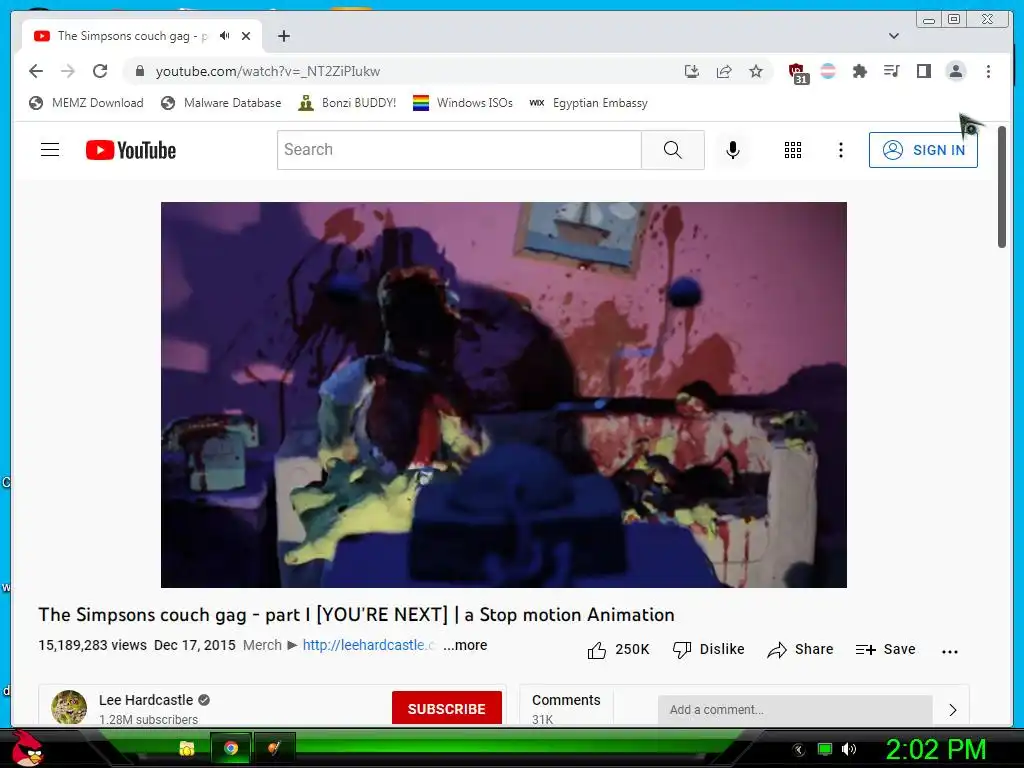Open the Malware Database bookmark
The width and height of the screenshot is (1024, 768).
[221, 103]
